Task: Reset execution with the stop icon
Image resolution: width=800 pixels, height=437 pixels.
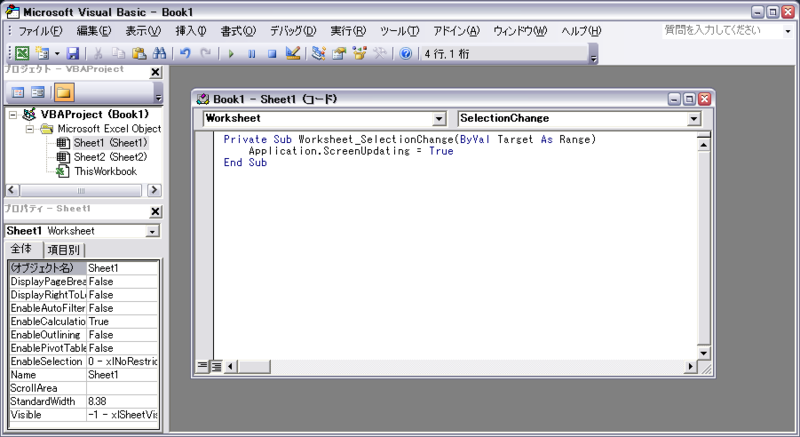Action: [272, 53]
